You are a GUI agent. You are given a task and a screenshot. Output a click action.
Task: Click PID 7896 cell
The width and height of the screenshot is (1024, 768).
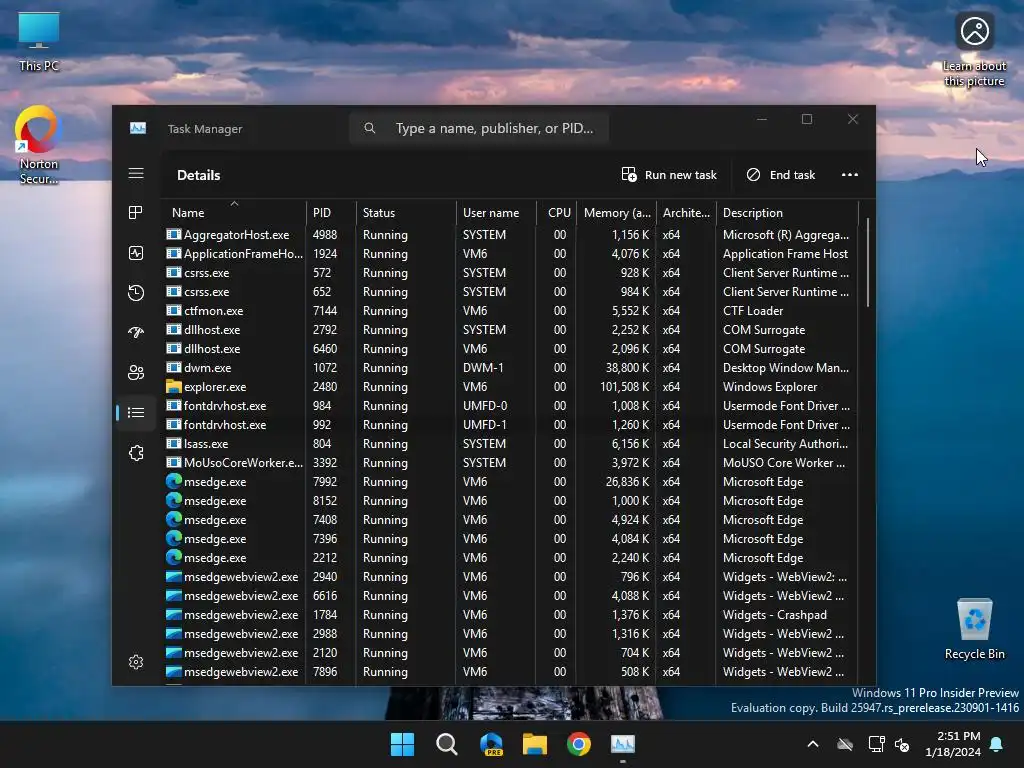tap(325, 672)
